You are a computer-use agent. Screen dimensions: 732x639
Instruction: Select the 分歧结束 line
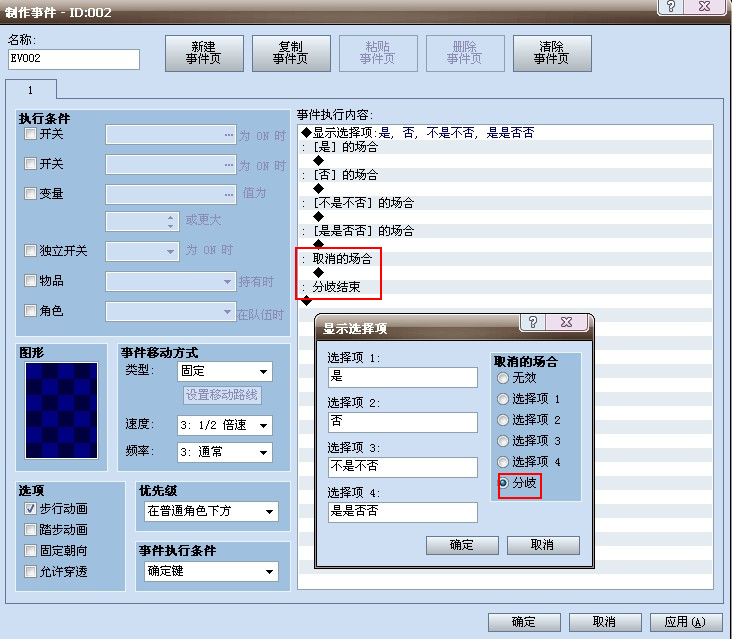[505, 287]
